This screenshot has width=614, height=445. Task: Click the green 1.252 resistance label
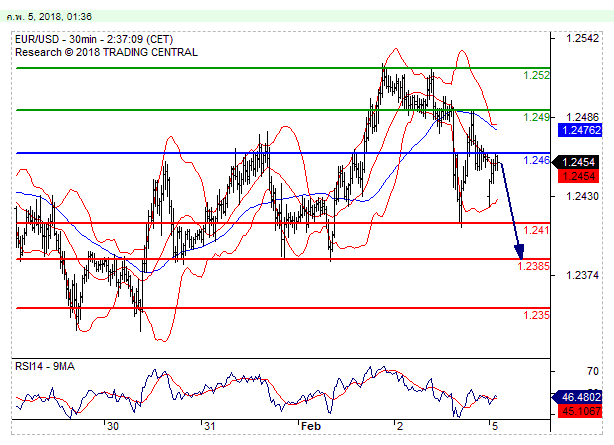pos(536,75)
